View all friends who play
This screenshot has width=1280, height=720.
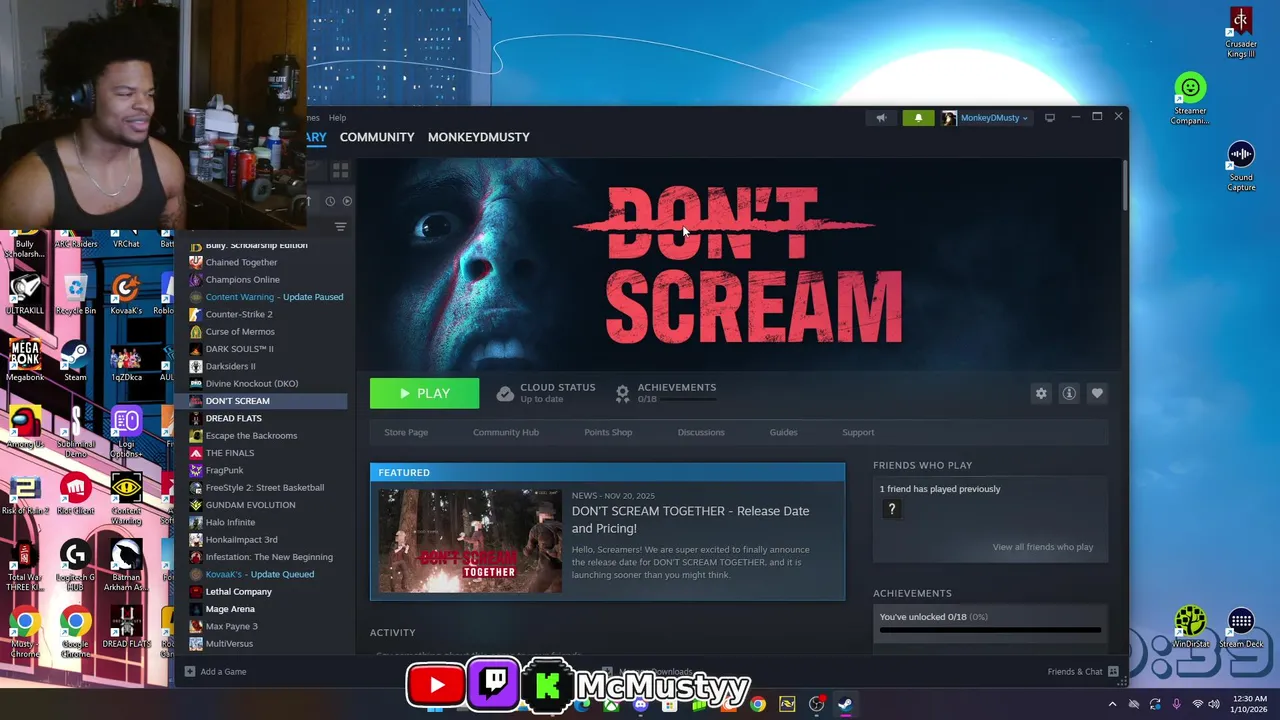click(1043, 547)
